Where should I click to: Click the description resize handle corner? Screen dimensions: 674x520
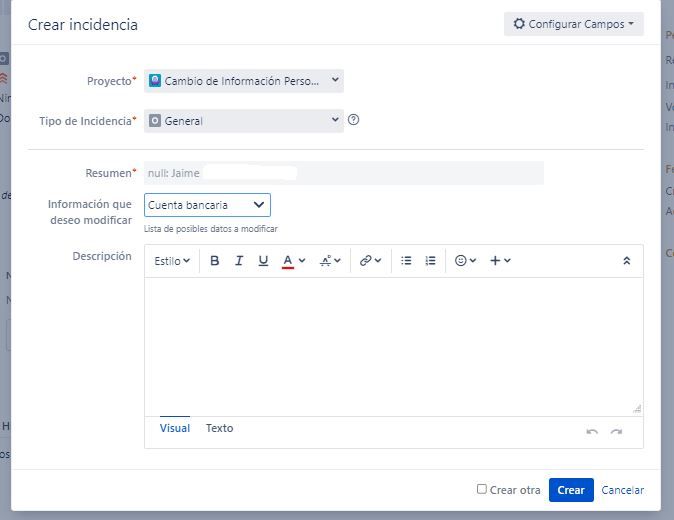click(637, 409)
